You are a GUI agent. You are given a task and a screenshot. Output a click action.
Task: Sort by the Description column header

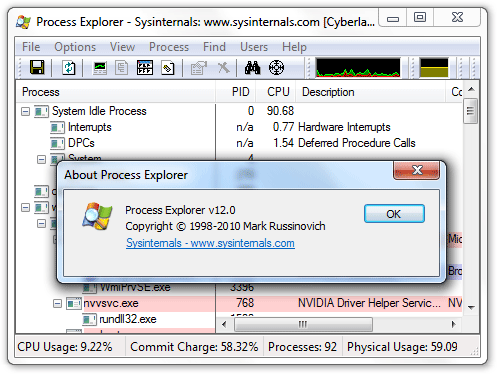click(x=371, y=92)
